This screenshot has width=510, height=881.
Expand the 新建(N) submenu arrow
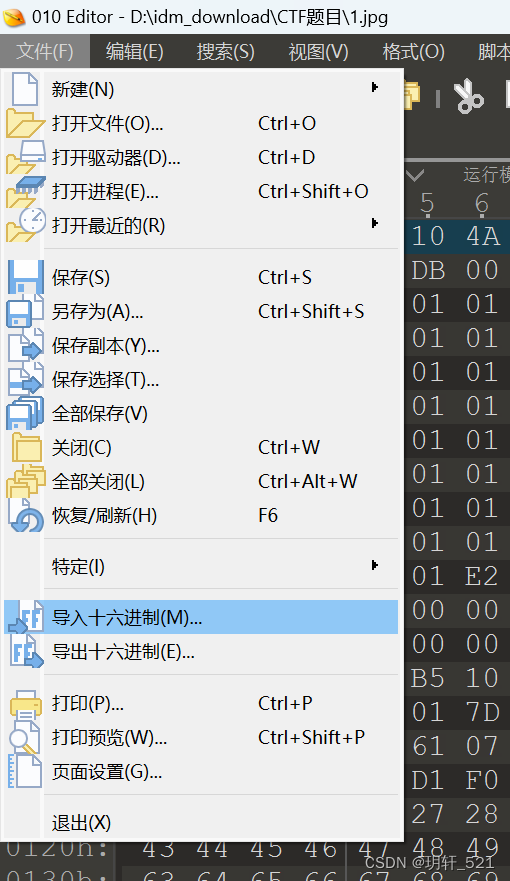pyautogui.click(x=375, y=87)
